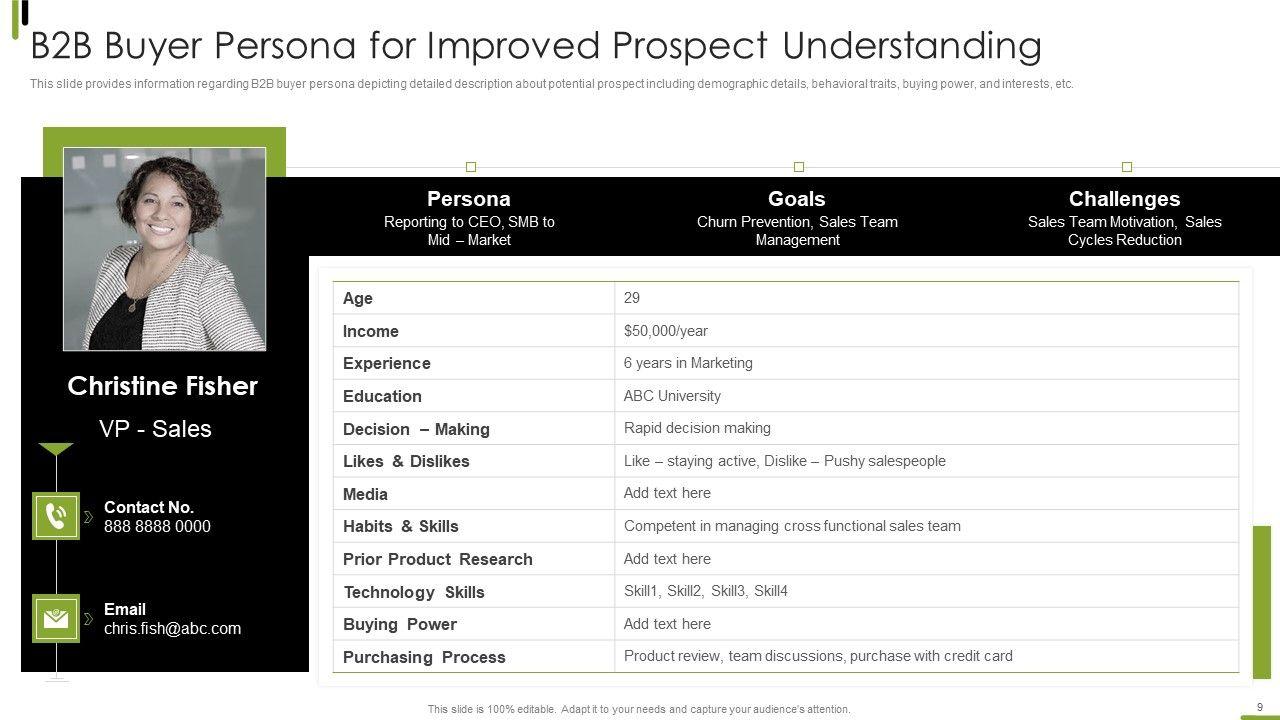This screenshot has height=720, width=1280.
Task: Click the chevron beside Email label
Action: [x=89, y=619]
